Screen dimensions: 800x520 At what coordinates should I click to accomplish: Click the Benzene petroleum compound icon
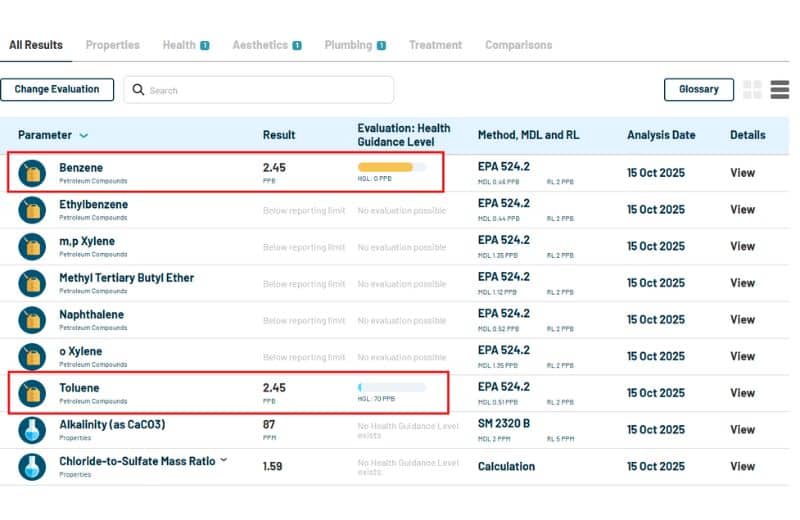point(32,173)
